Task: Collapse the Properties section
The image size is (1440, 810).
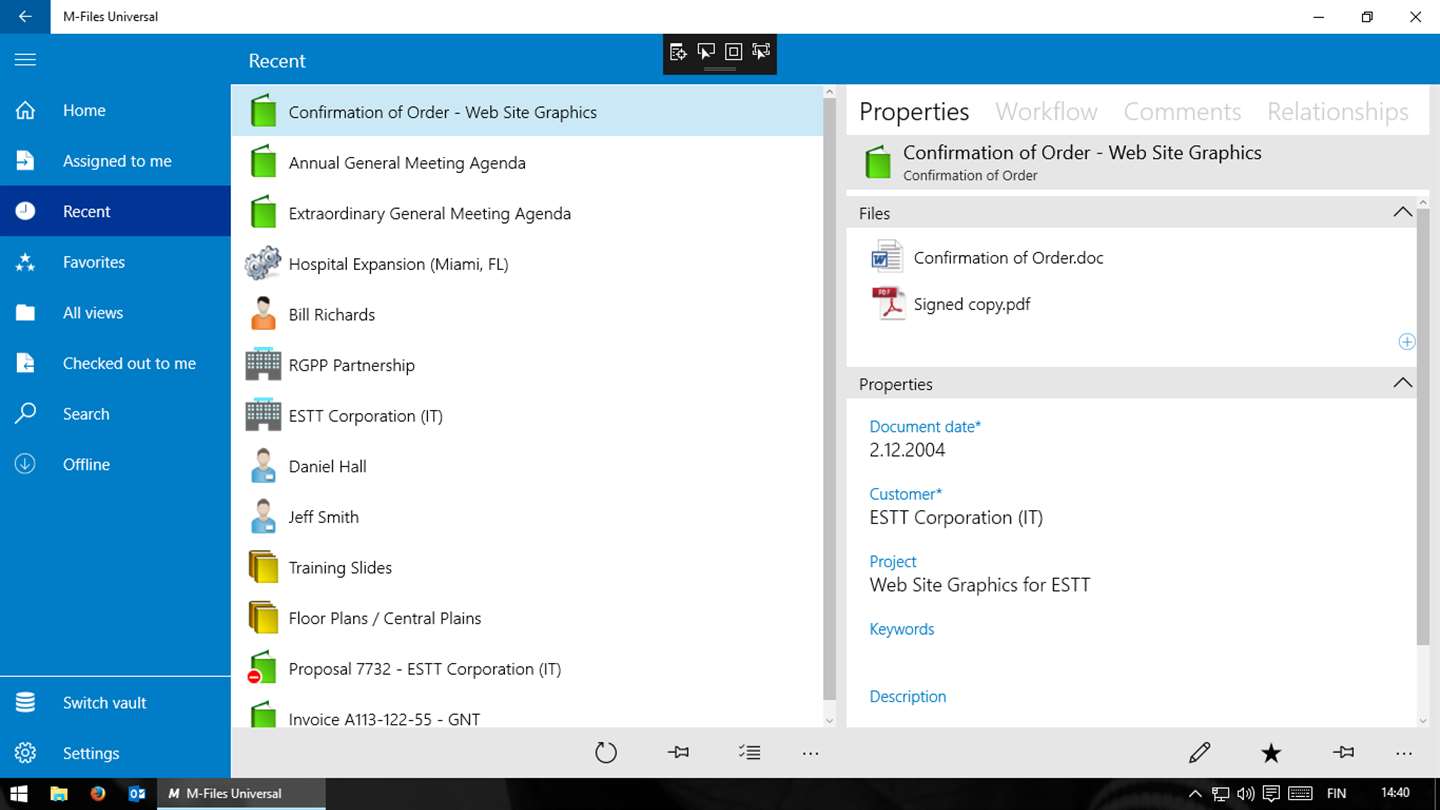Action: tap(1402, 383)
